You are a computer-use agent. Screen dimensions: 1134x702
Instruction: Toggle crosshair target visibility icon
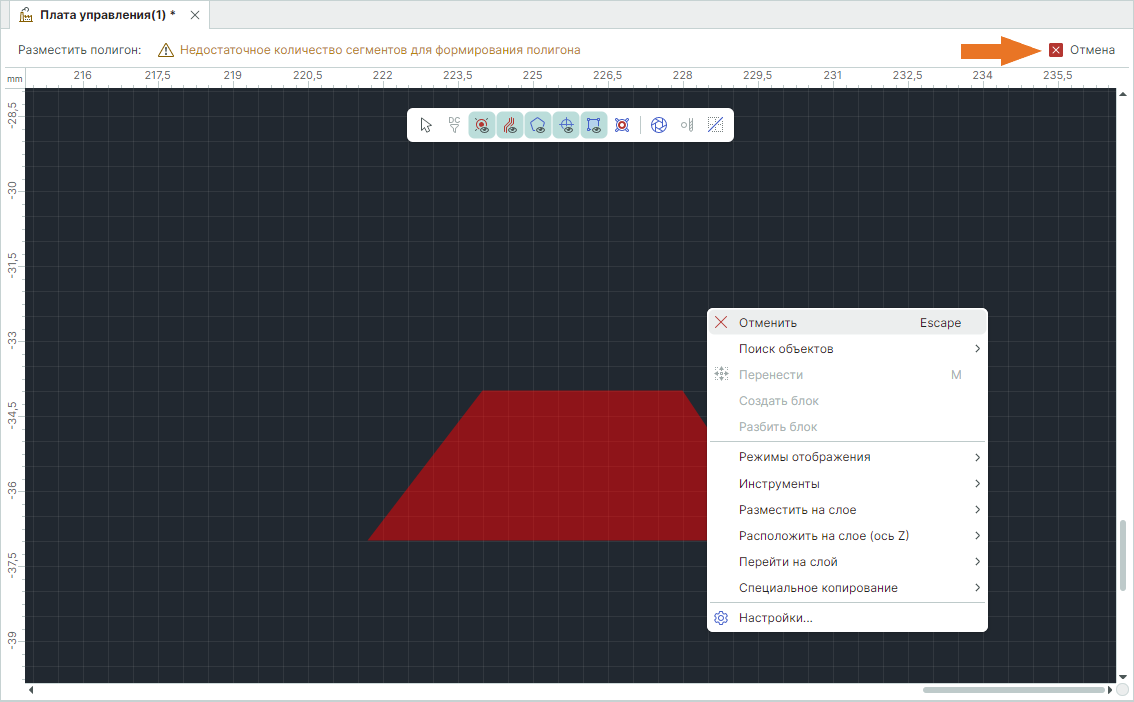click(x=566, y=125)
